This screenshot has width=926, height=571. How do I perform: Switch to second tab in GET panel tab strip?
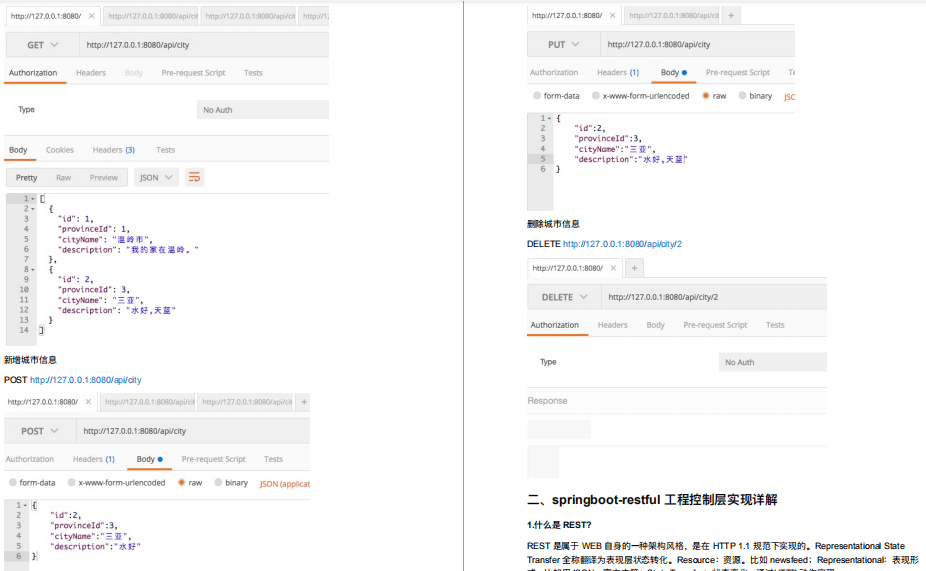[x=152, y=16]
